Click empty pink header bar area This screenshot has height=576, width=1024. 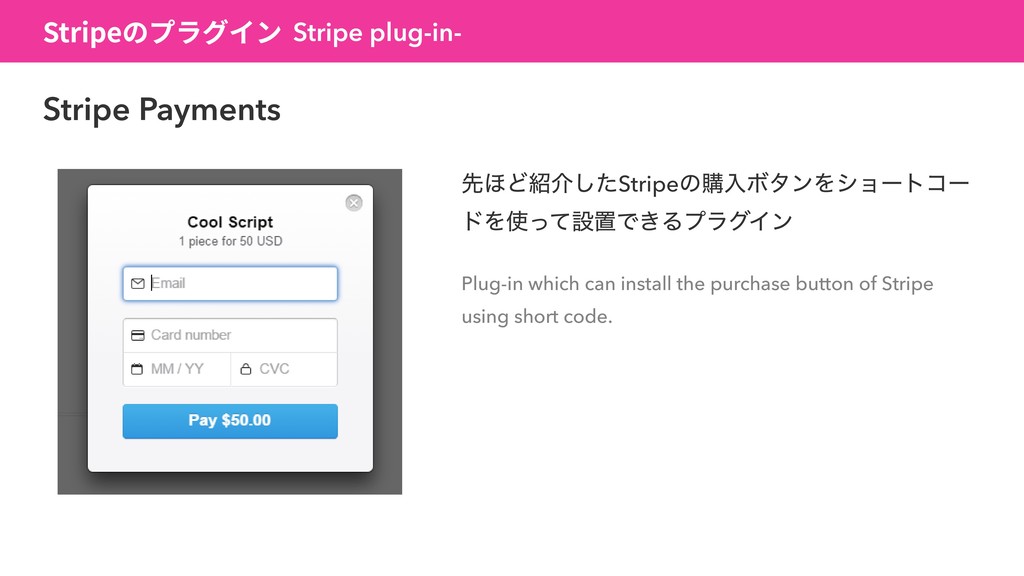pos(738,31)
